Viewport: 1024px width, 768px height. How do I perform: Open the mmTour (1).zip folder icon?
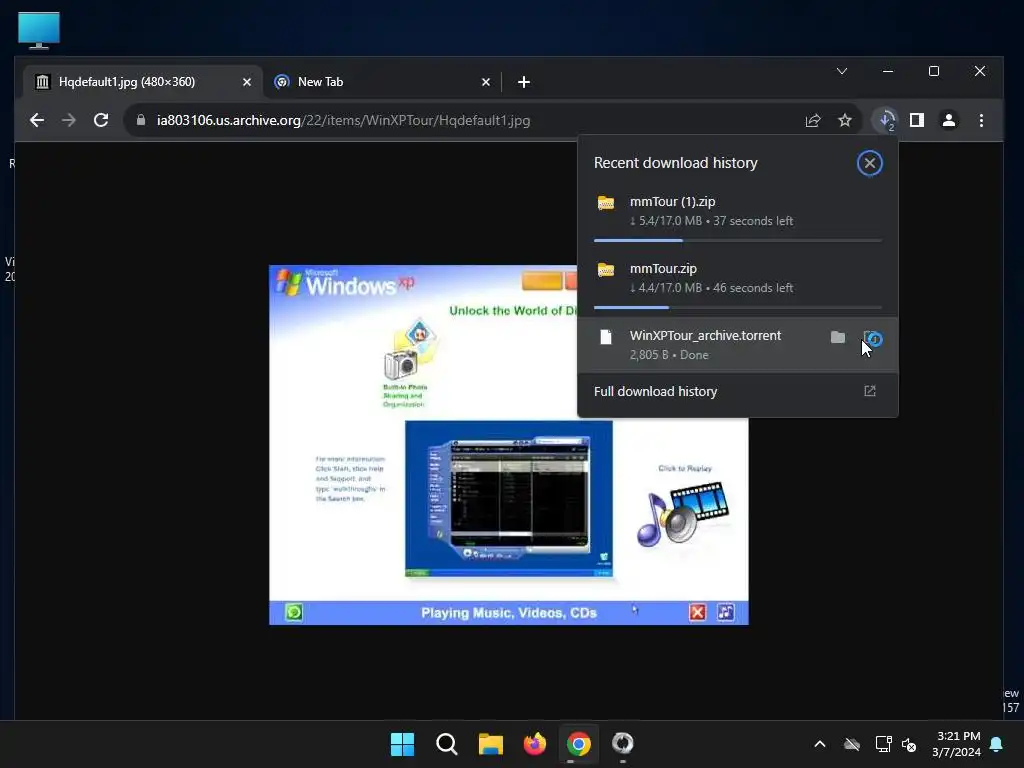click(x=606, y=203)
